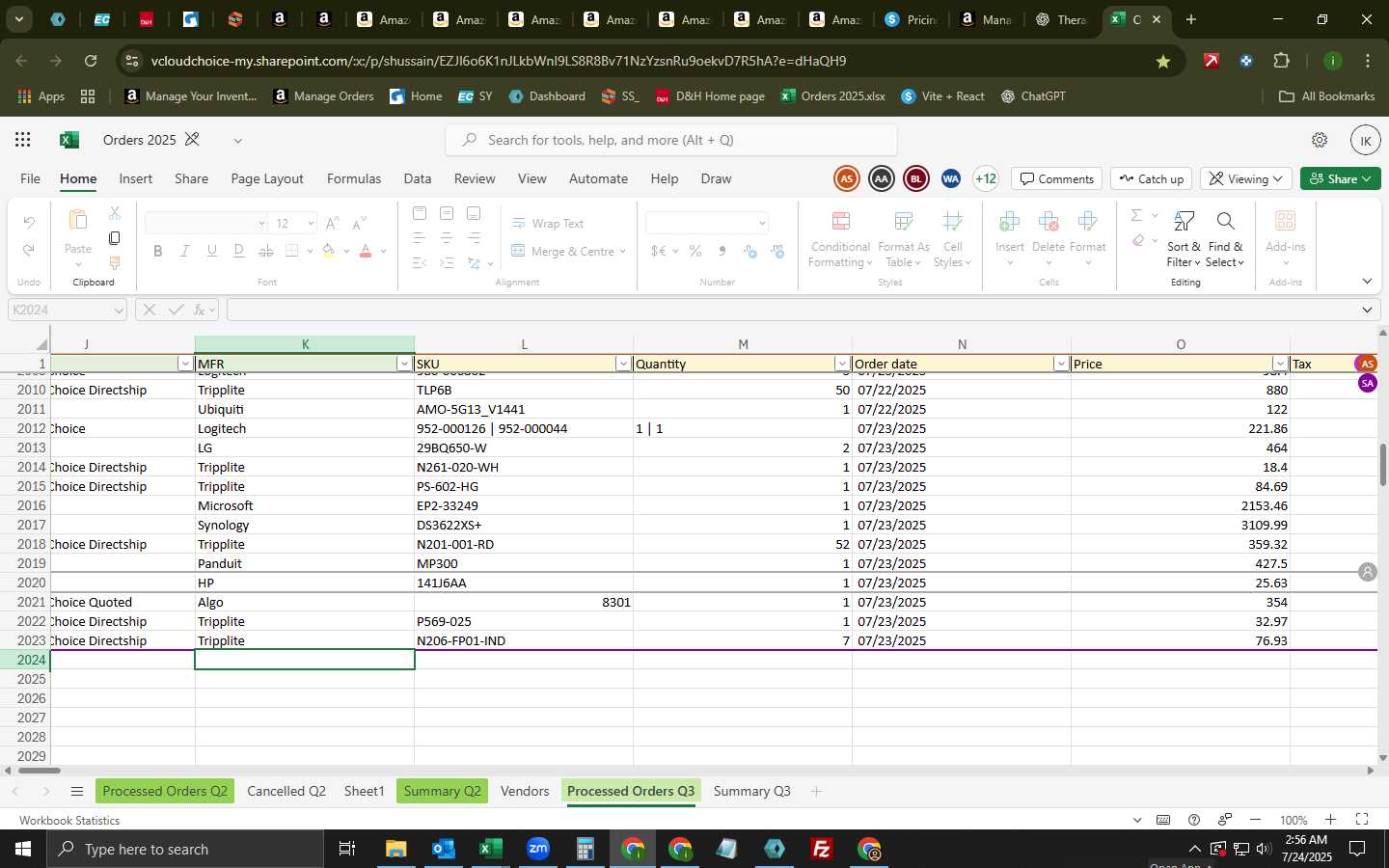Click the Redo icon in the ribbon
This screenshot has height=868, width=1389.
click(x=29, y=251)
